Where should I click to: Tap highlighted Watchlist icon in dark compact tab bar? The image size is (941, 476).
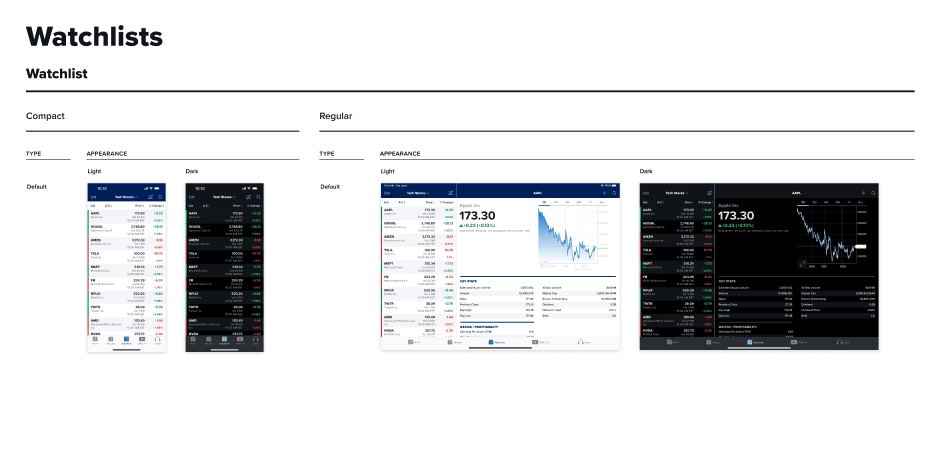225,340
